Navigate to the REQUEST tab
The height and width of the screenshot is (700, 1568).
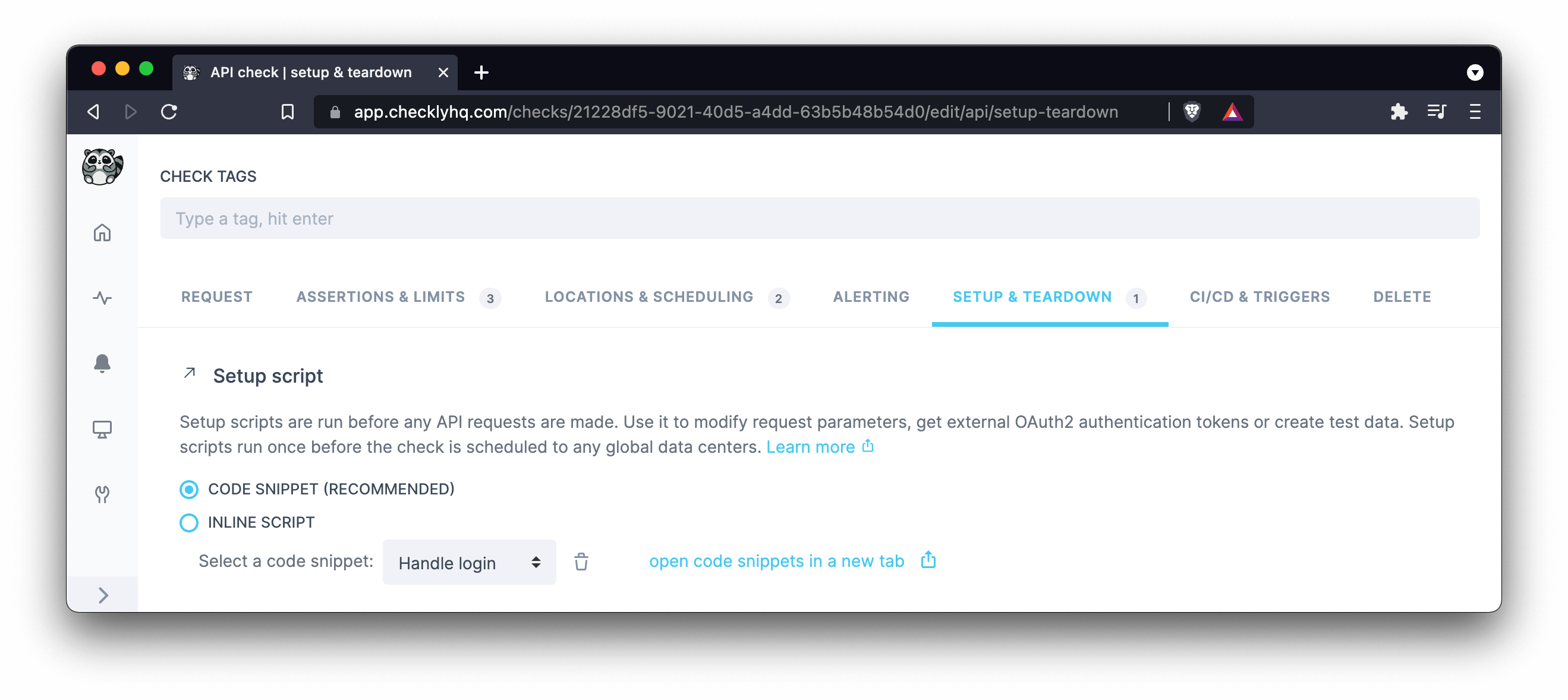coord(215,297)
